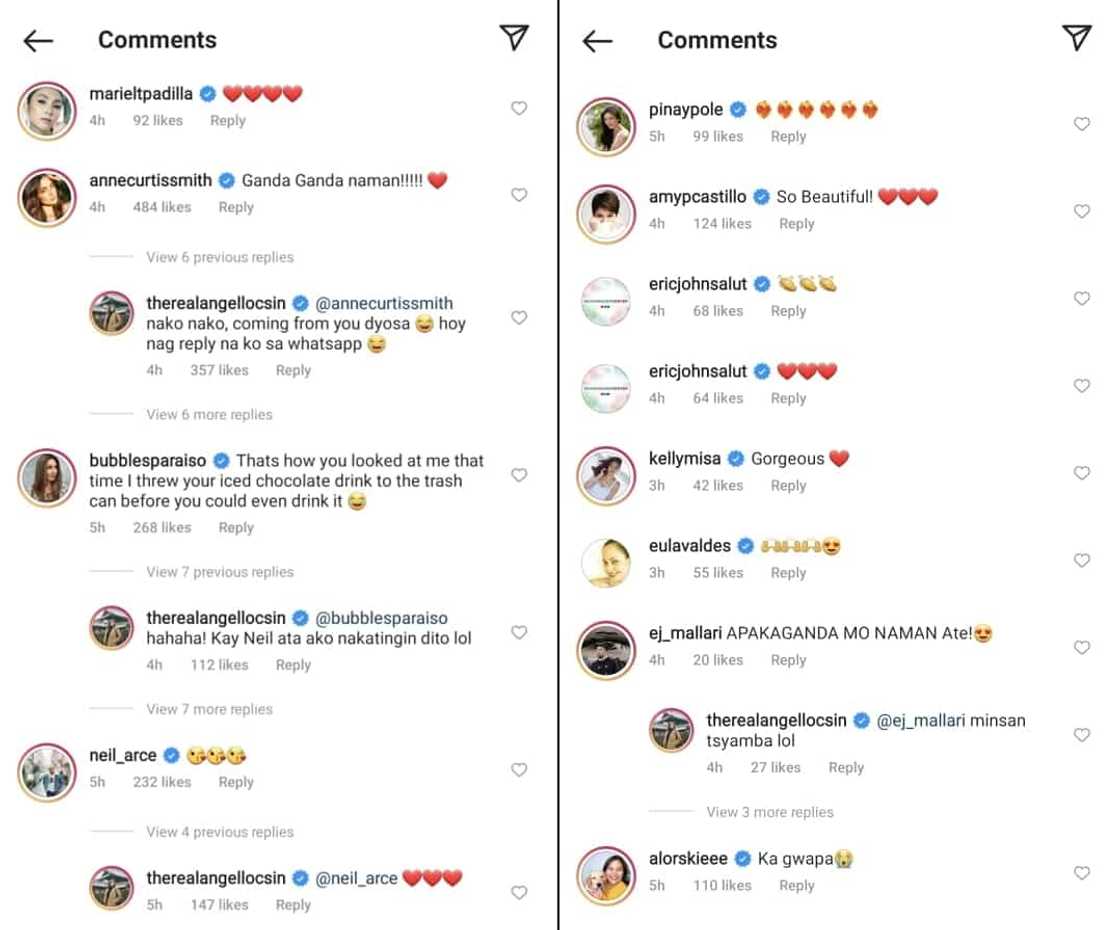Screen dimensions: 1120x930
Task: Open the @bubblesparaiso mention link
Action: point(382,618)
